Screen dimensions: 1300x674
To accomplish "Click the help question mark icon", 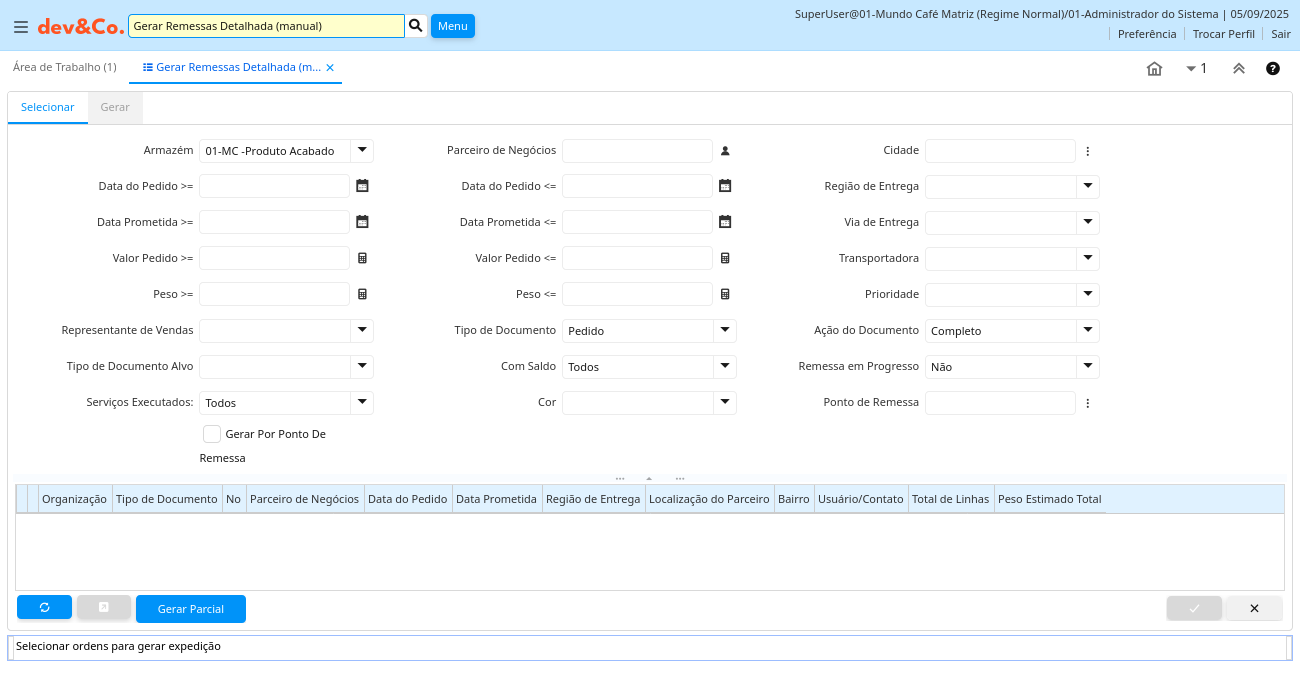I will coord(1273,69).
